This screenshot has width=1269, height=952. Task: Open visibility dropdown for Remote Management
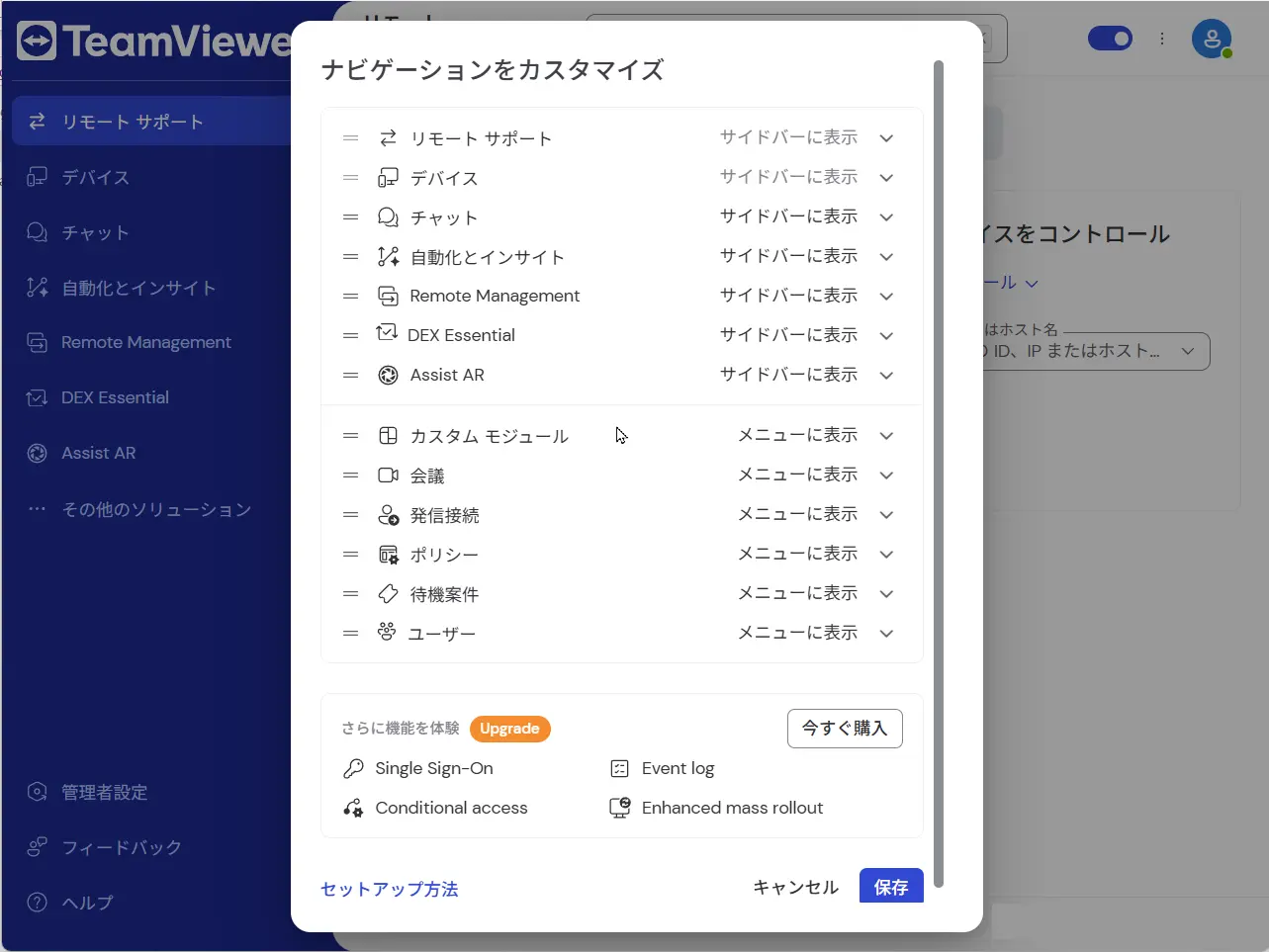click(x=886, y=297)
